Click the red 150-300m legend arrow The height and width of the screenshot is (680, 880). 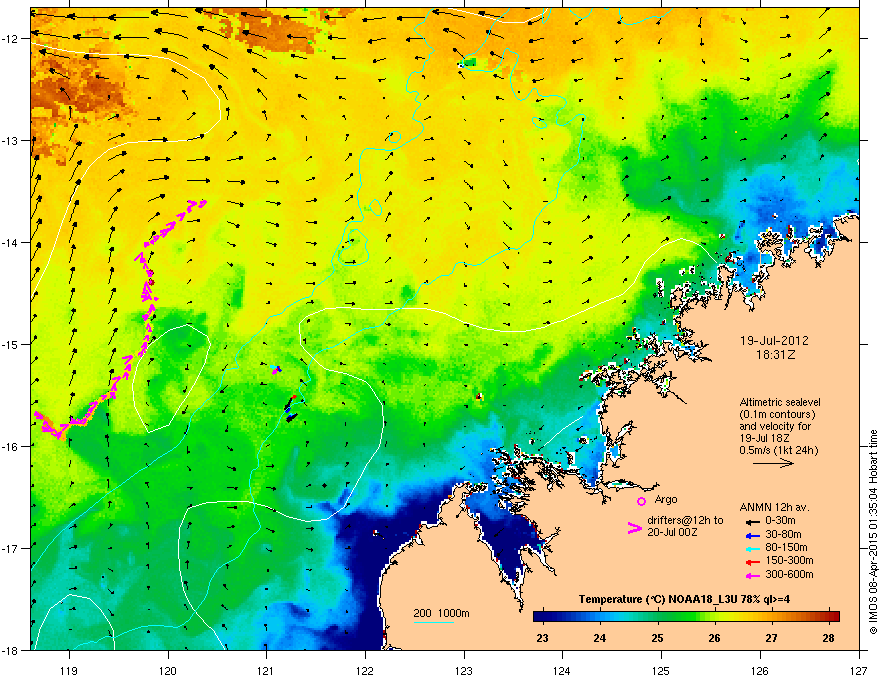coord(753,562)
